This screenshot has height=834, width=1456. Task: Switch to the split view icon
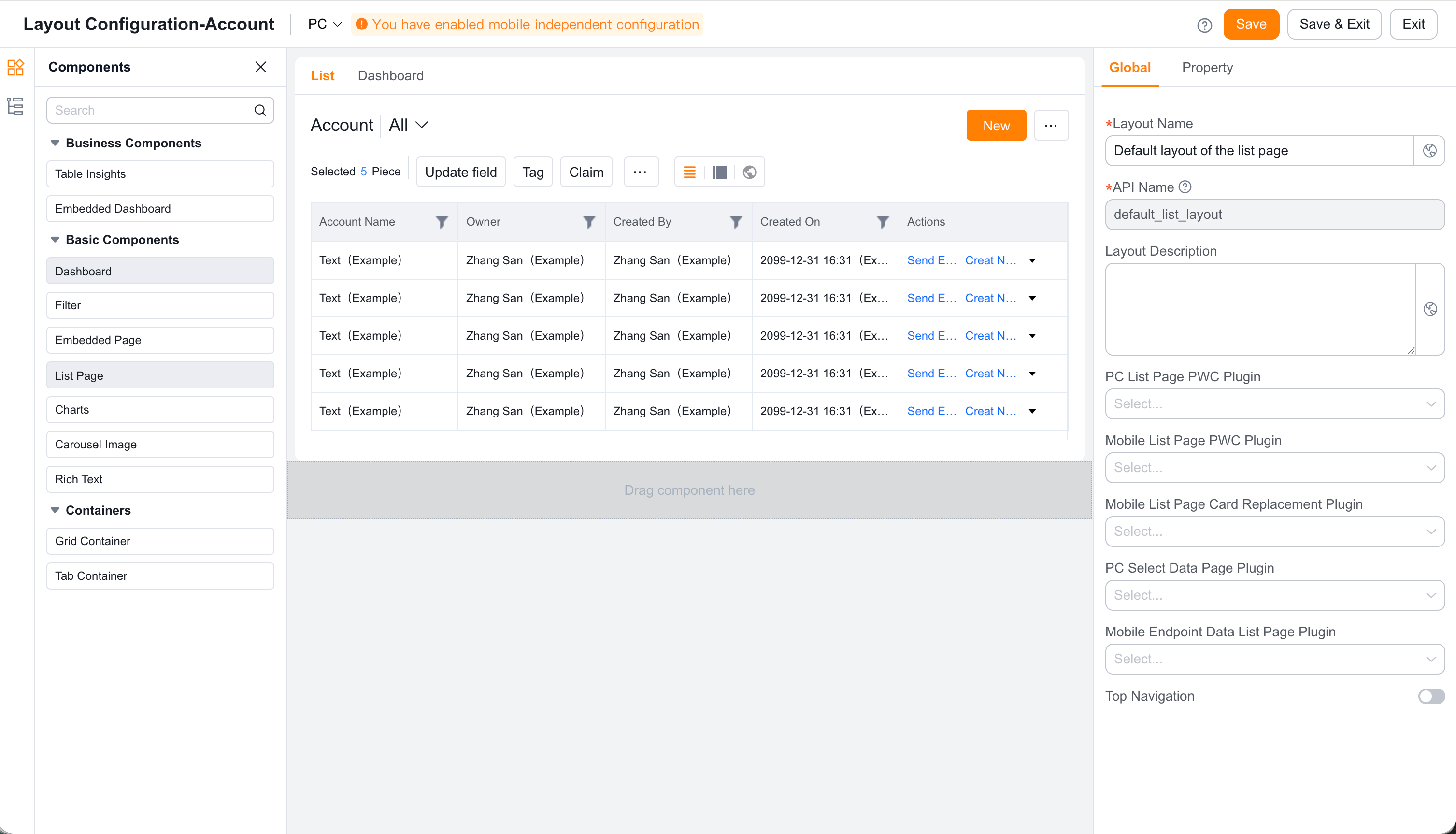[720, 172]
